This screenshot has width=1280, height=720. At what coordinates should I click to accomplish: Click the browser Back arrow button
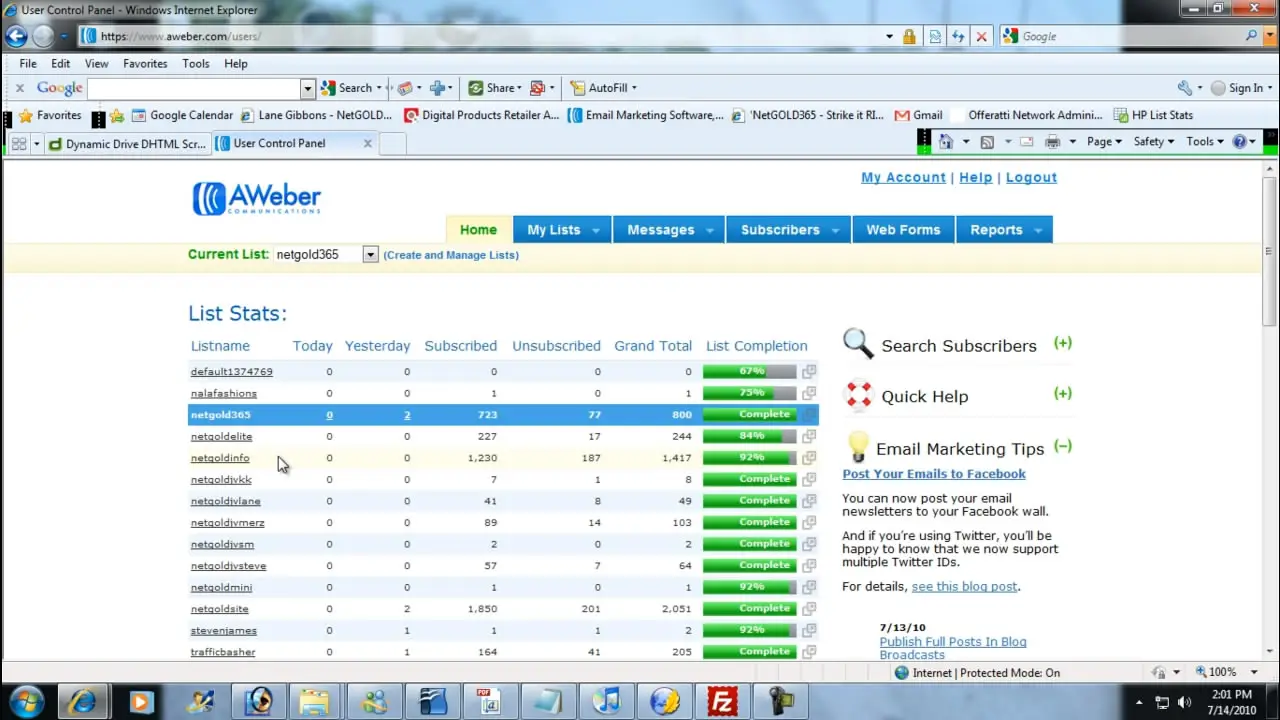(16, 36)
